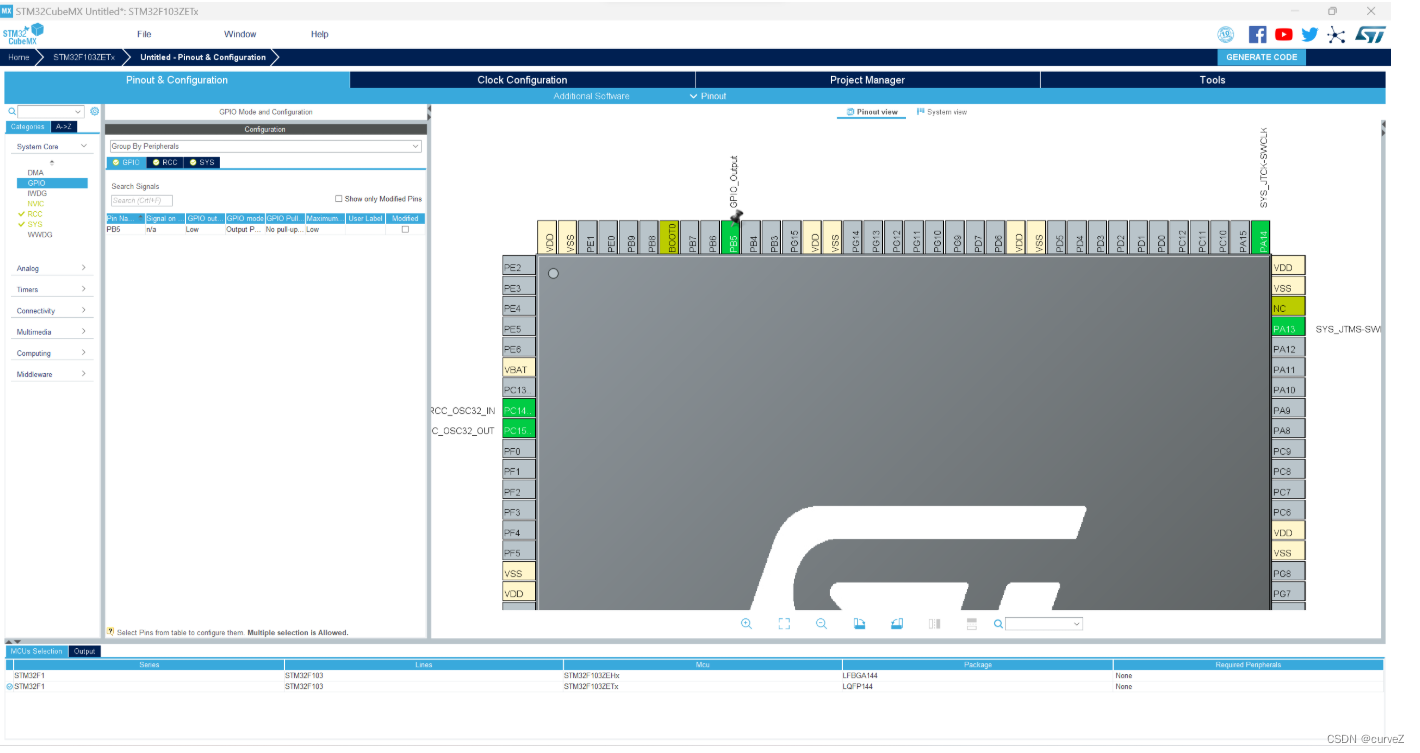Image resolution: width=1420 pixels, height=753 pixels.
Task: Open the Output tab at the bottom
Action: [85, 651]
